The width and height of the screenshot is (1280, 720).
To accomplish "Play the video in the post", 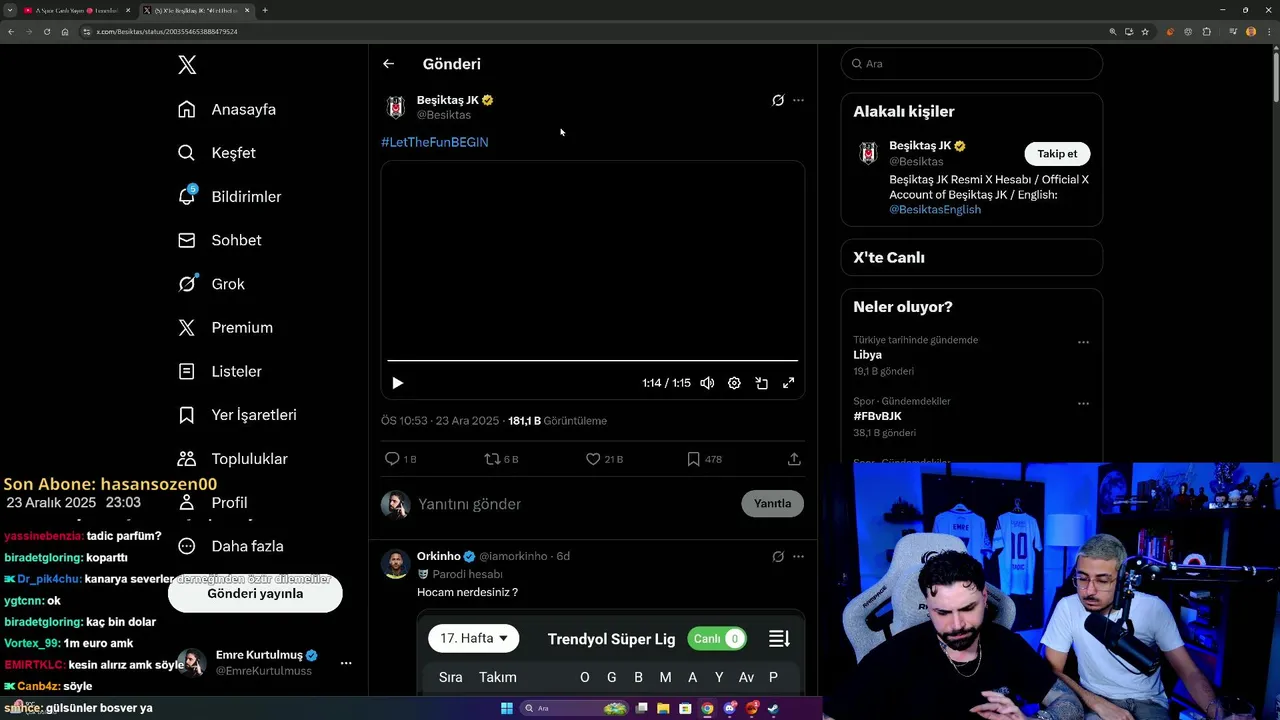I will pyautogui.click(x=398, y=383).
